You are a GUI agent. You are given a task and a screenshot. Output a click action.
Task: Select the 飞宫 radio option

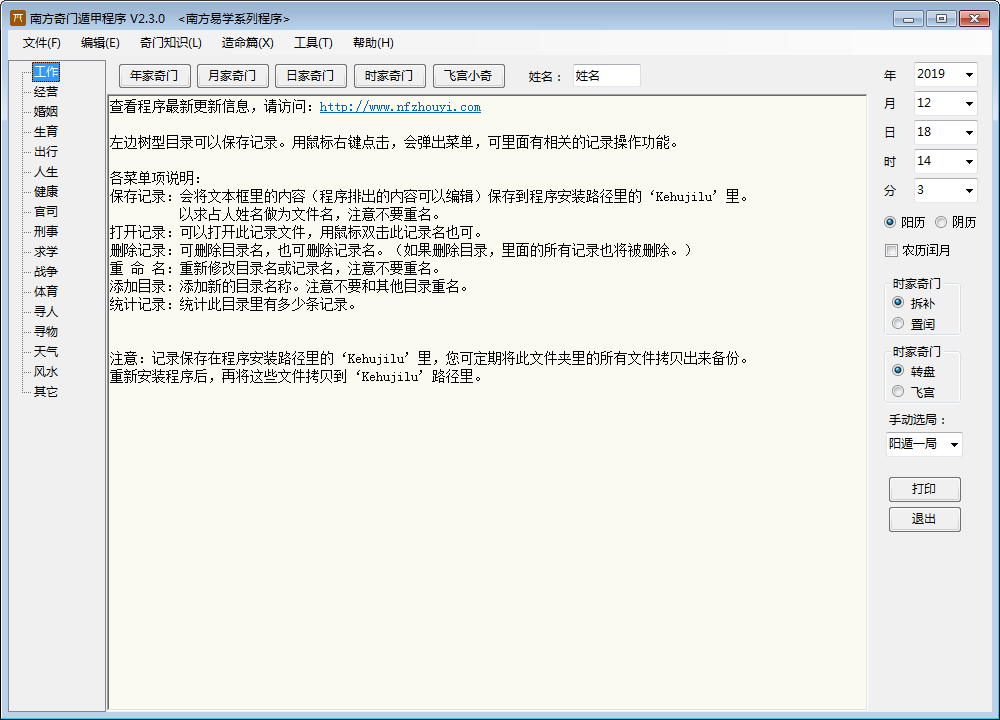898,392
